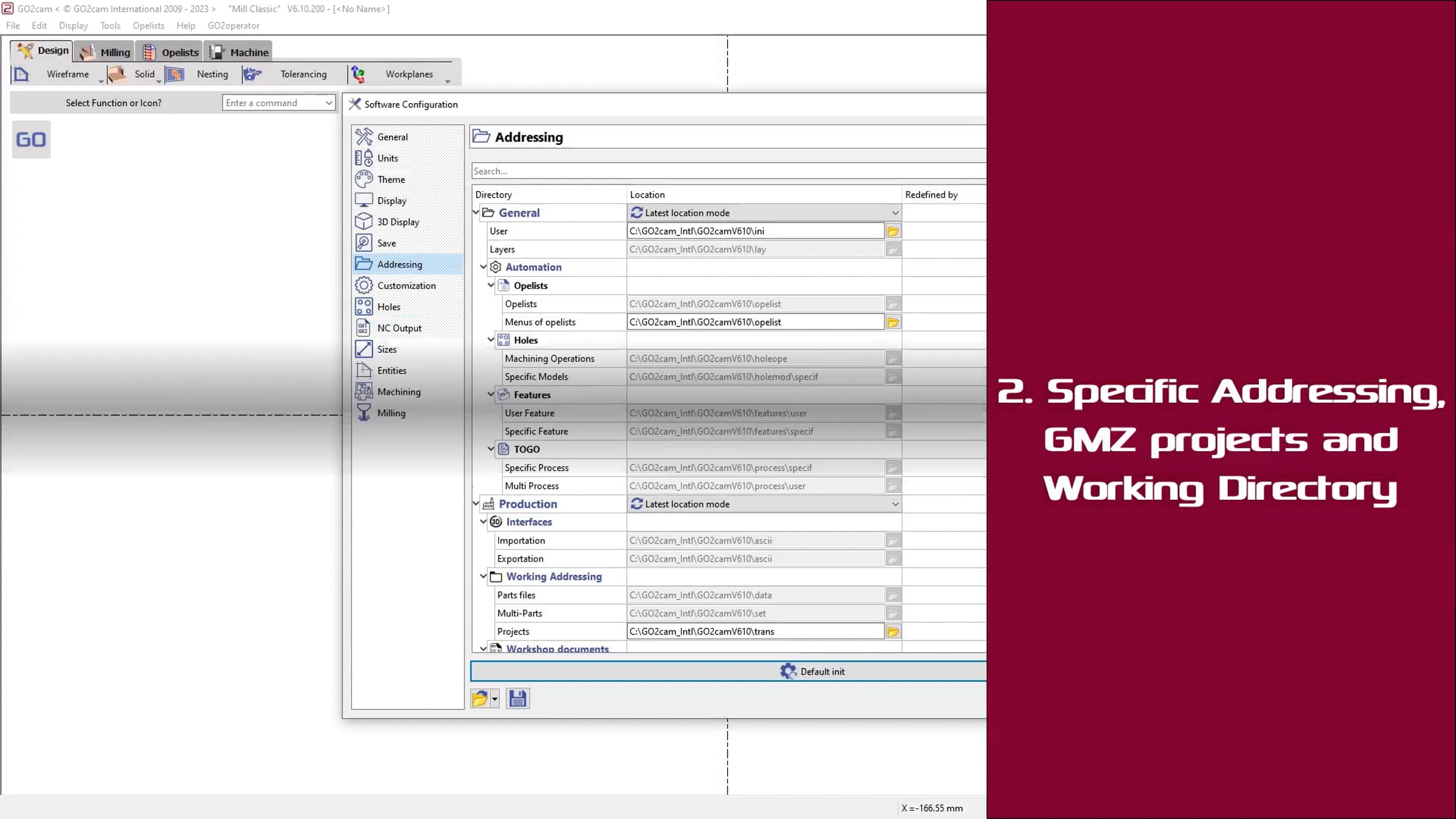Open the Display menu
The height and width of the screenshot is (819, 1456).
pyautogui.click(x=73, y=25)
